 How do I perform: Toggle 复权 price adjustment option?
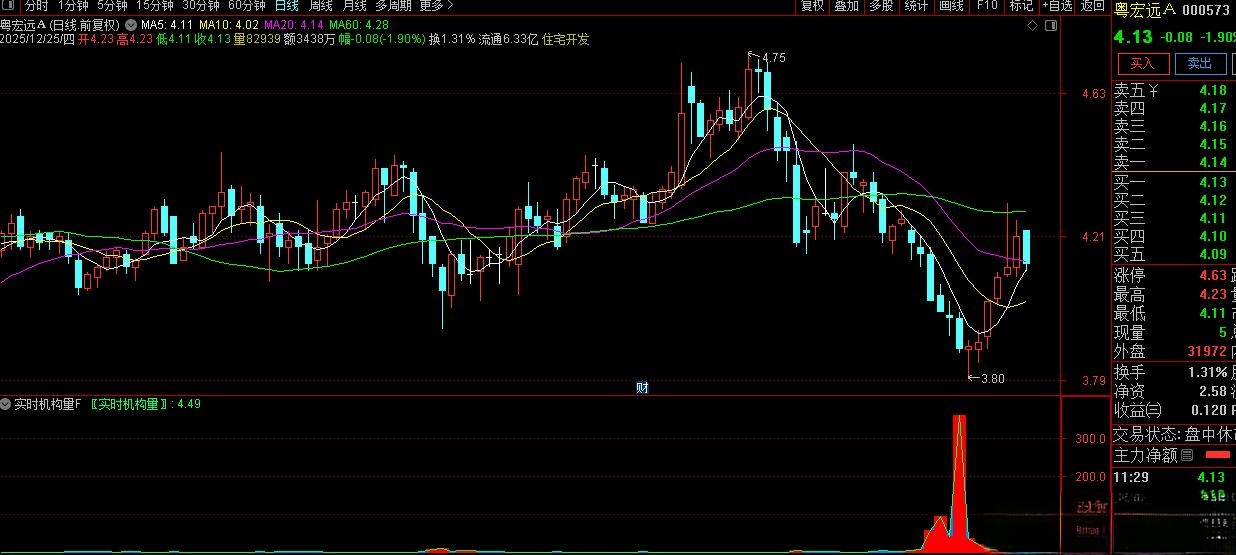click(x=812, y=6)
